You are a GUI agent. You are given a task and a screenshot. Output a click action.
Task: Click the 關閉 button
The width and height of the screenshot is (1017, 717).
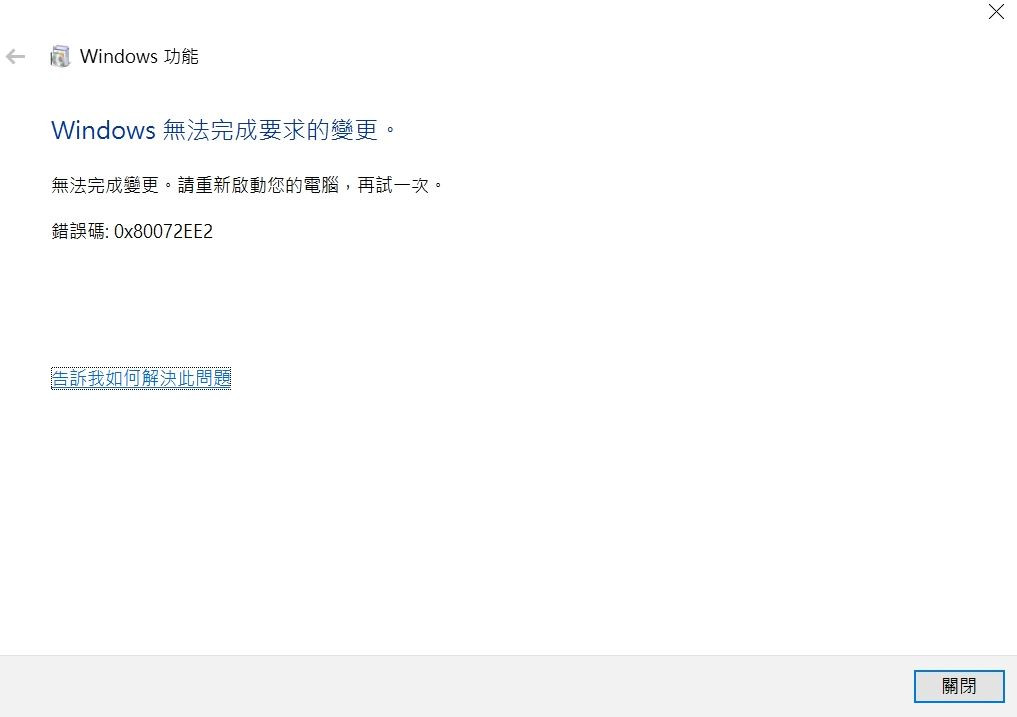pyautogui.click(x=959, y=686)
